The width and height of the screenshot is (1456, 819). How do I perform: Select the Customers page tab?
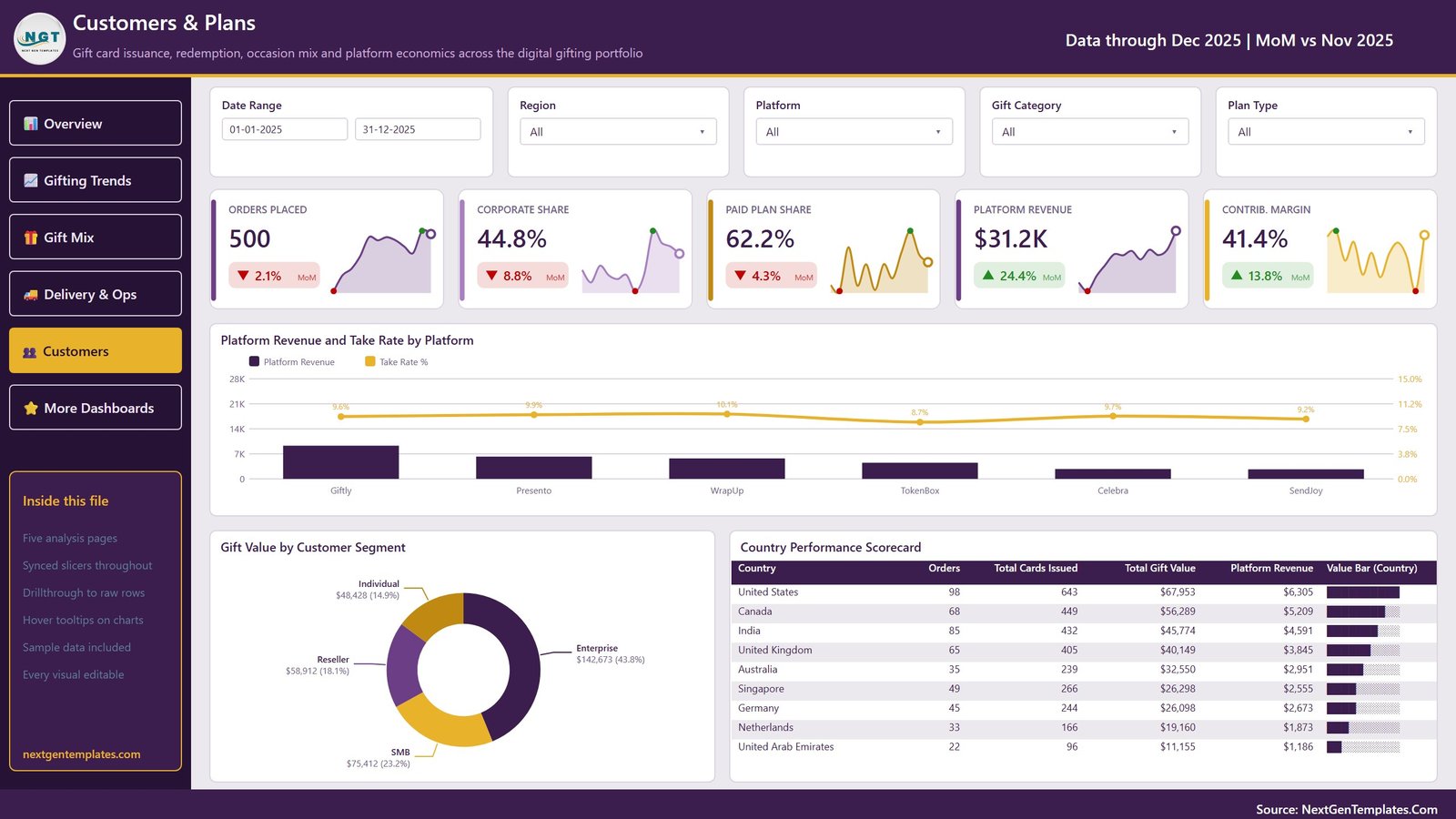tap(96, 350)
